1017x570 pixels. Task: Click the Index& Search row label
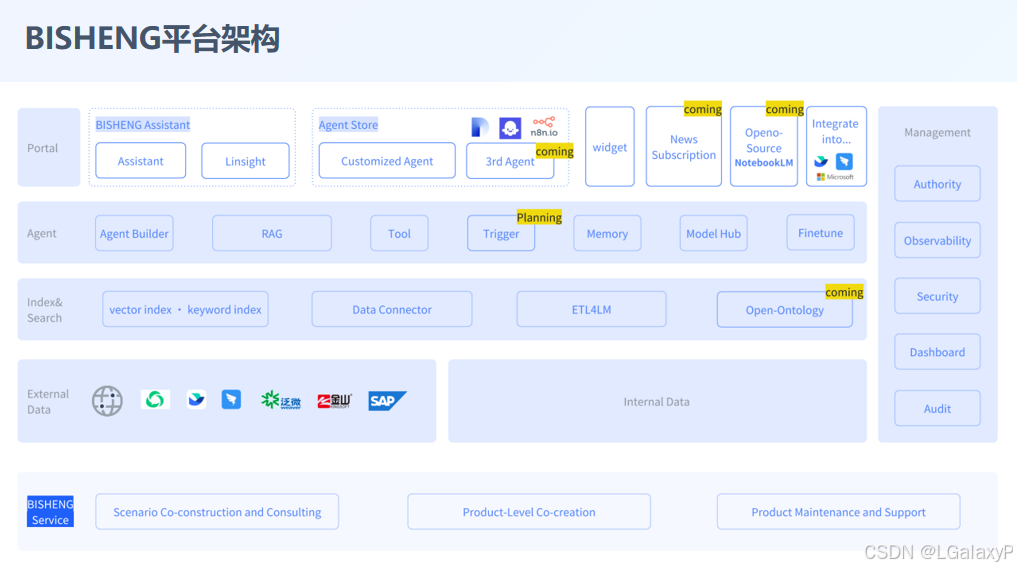click(x=44, y=310)
